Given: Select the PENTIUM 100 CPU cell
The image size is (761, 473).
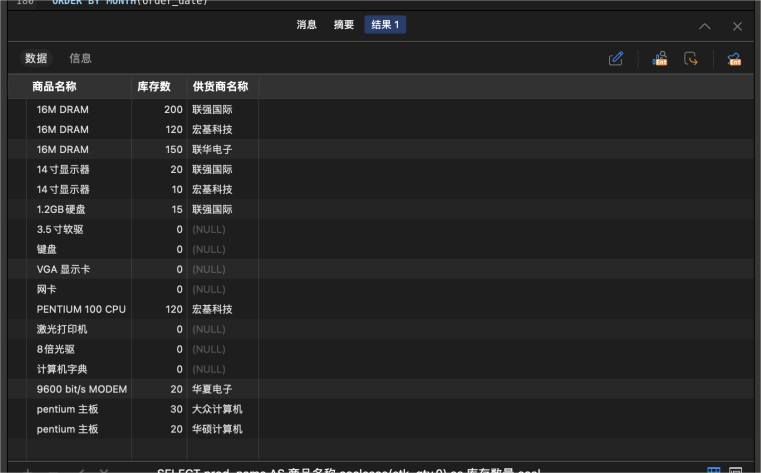Looking at the screenshot, I should tap(81, 309).
